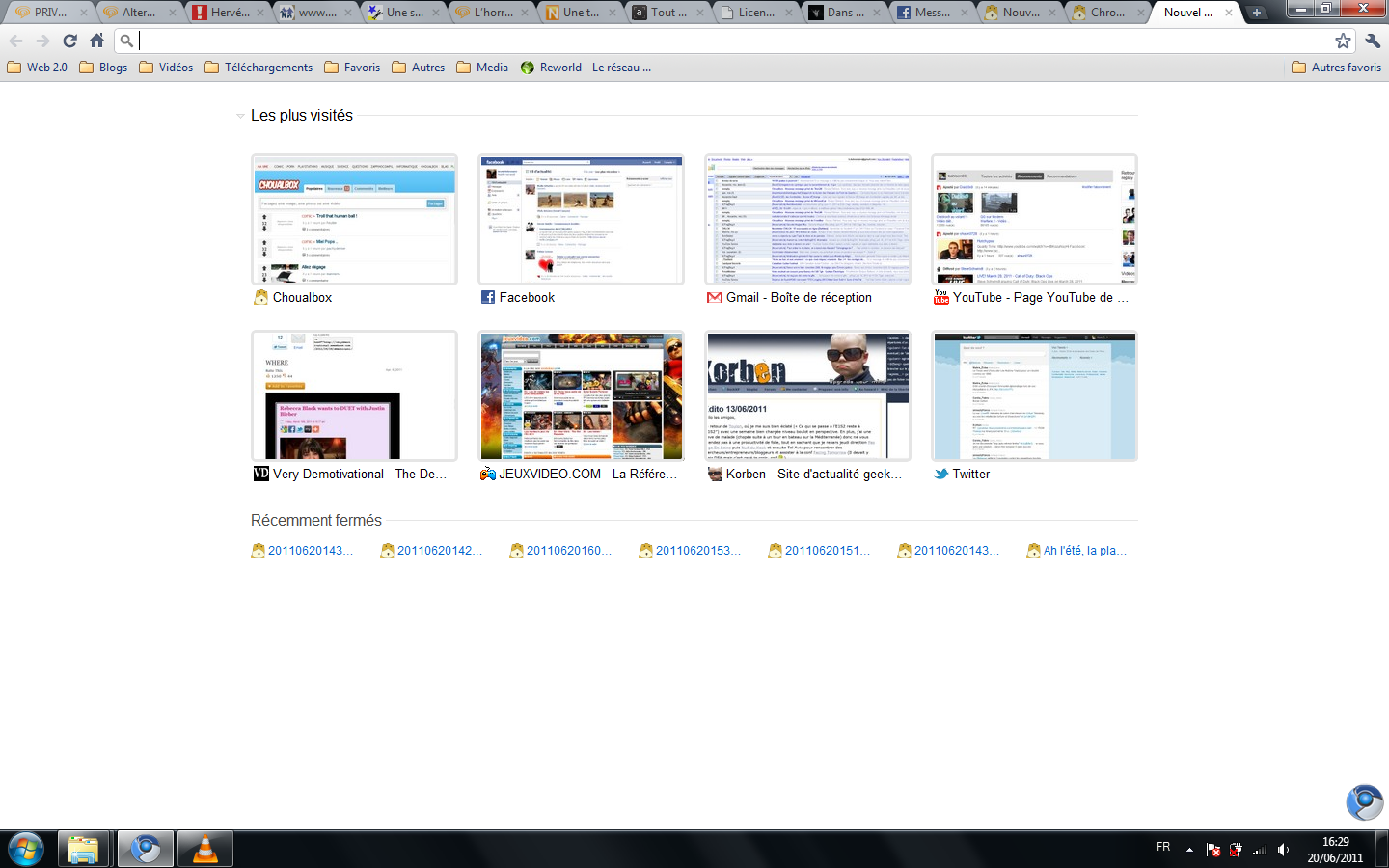Click the Reload page icon
The height and width of the screenshot is (868, 1389).
point(69,41)
